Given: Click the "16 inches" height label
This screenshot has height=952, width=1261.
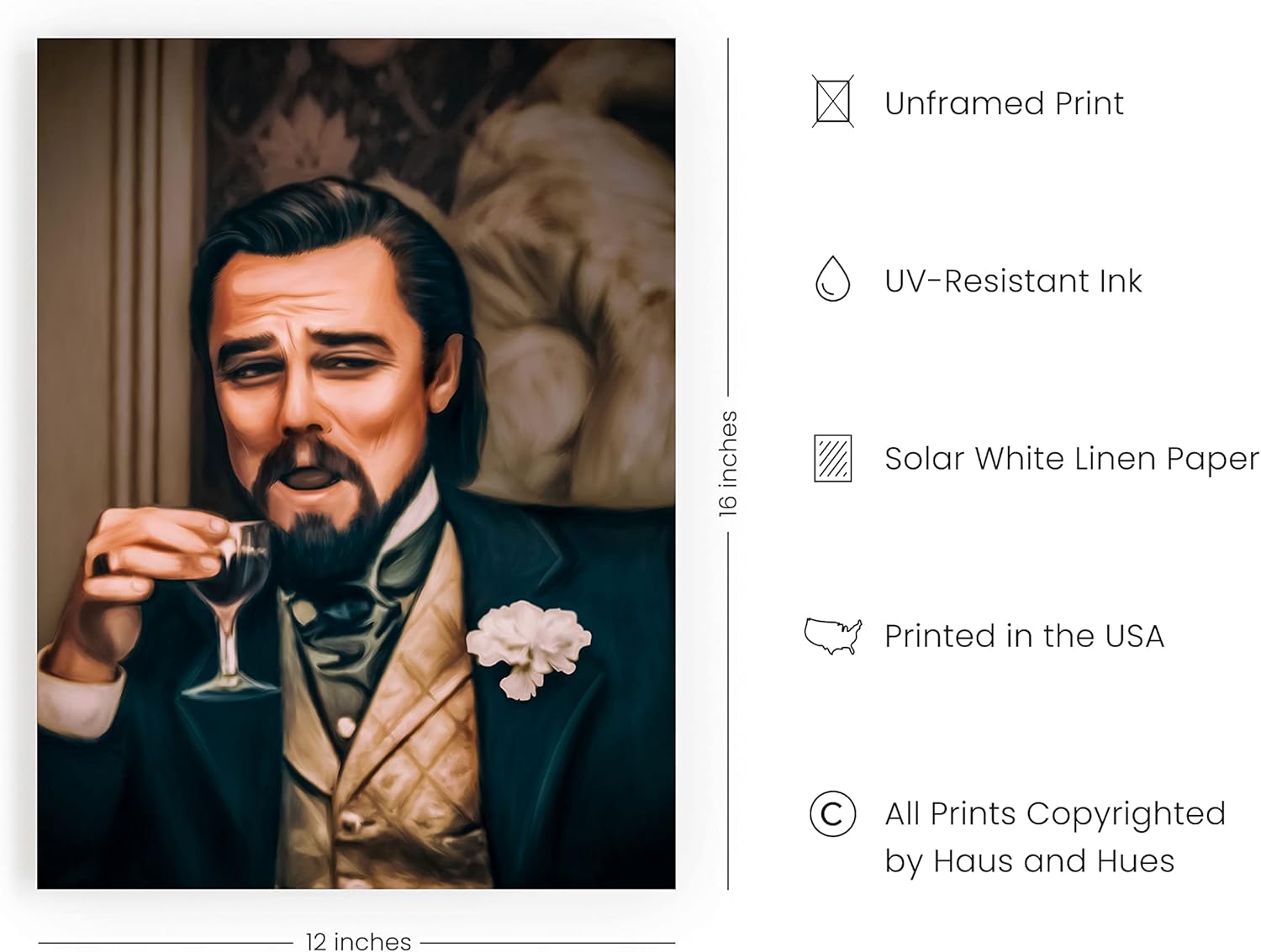Looking at the screenshot, I should click(x=728, y=463).
